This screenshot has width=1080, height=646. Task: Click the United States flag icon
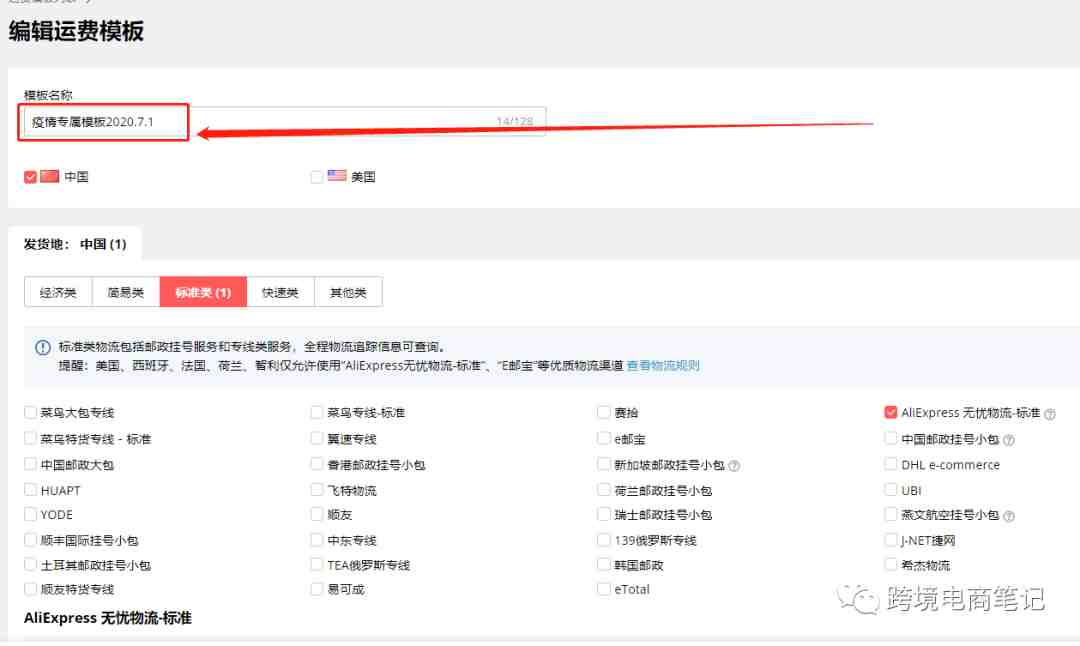tap(337, 176)
